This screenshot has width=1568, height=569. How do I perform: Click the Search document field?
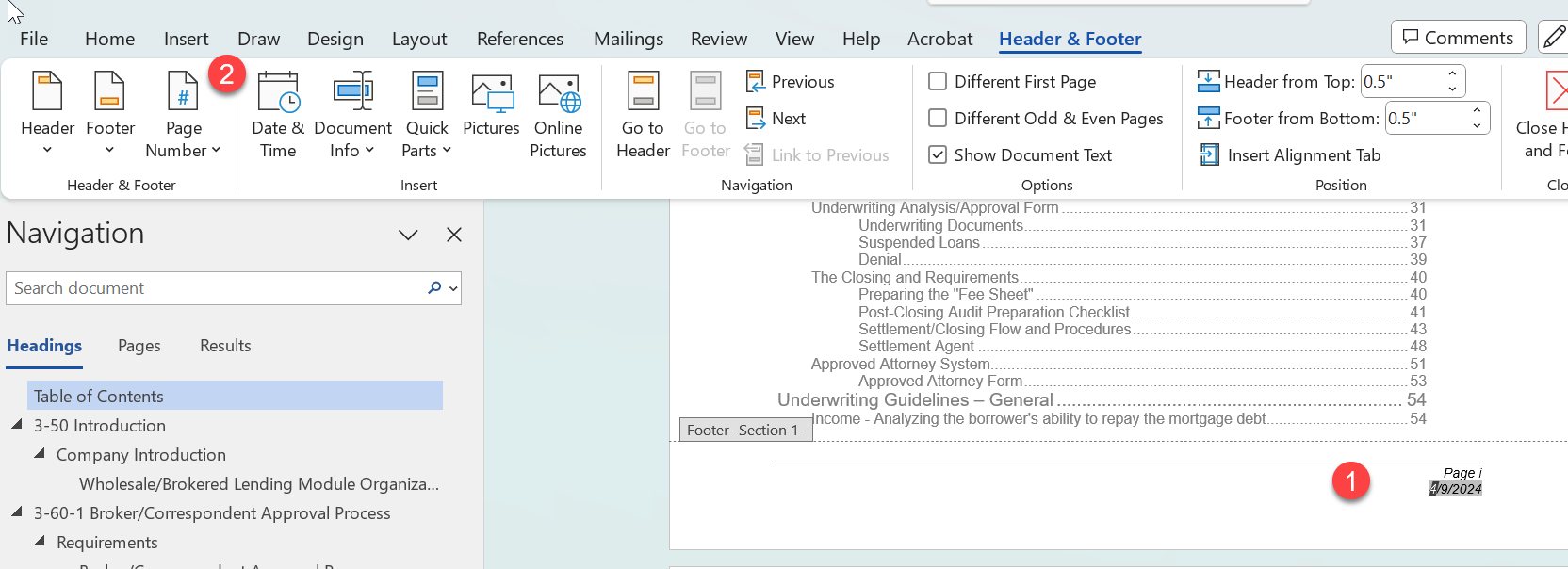tap(217, 288)
